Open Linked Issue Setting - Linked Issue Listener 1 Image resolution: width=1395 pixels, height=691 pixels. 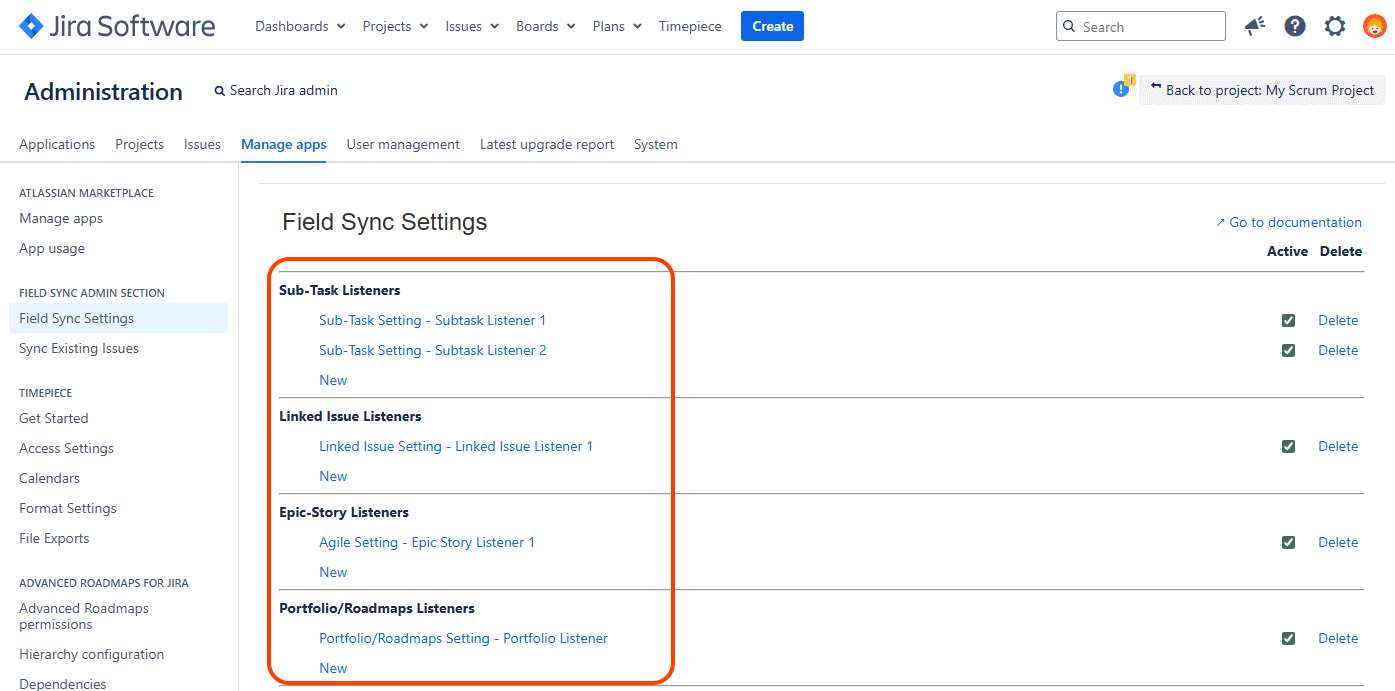tap(456, 447)
